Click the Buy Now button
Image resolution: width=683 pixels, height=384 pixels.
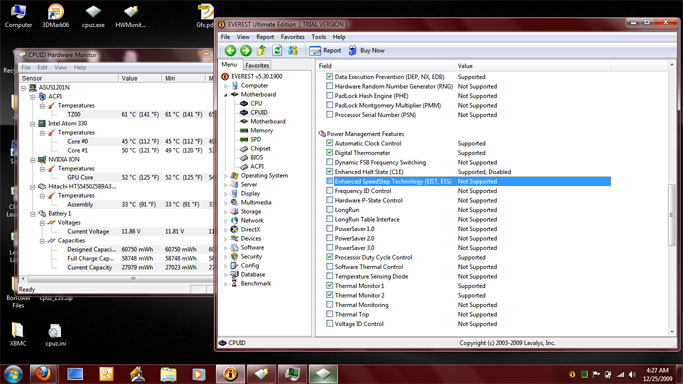pos(366,51)
